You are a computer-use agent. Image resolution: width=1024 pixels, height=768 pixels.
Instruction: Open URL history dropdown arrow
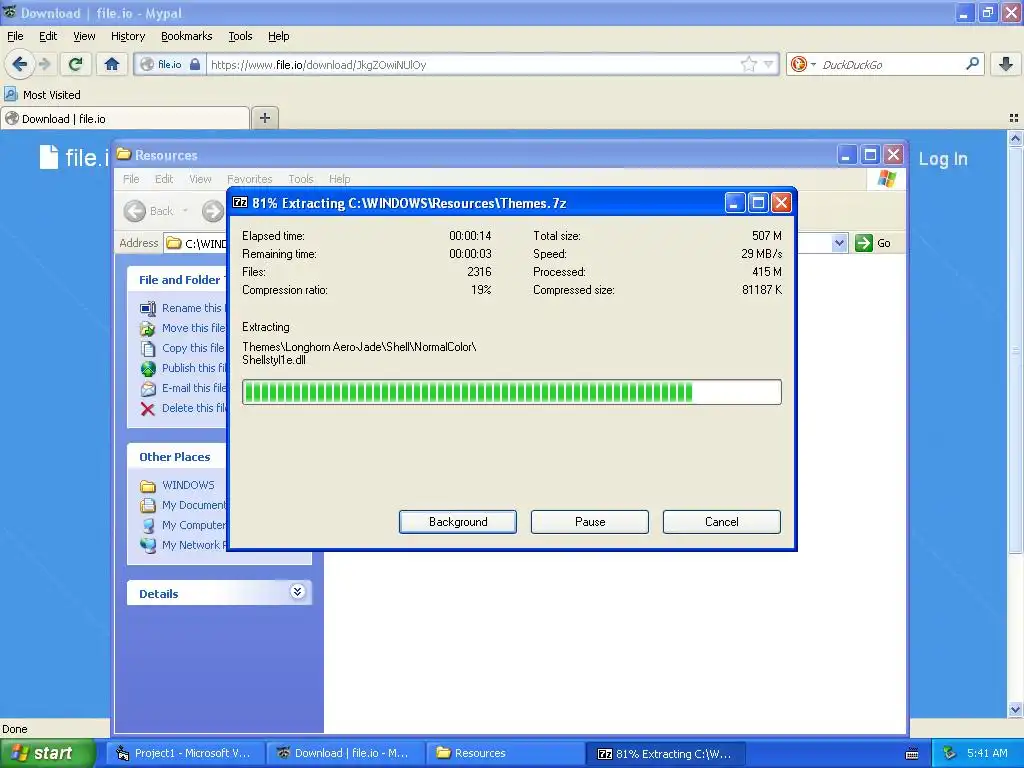(x=769, y=64)
